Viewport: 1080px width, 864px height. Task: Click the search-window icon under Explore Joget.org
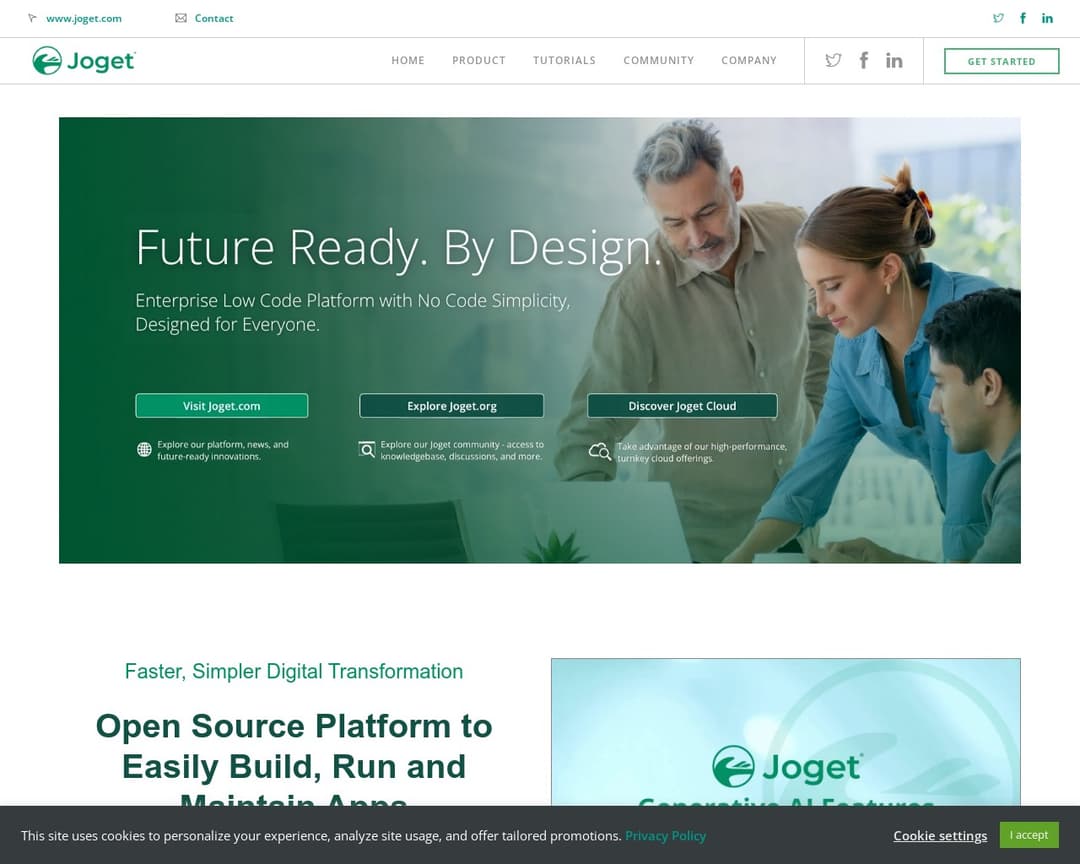pyautogui.click(x=367, y=450)
